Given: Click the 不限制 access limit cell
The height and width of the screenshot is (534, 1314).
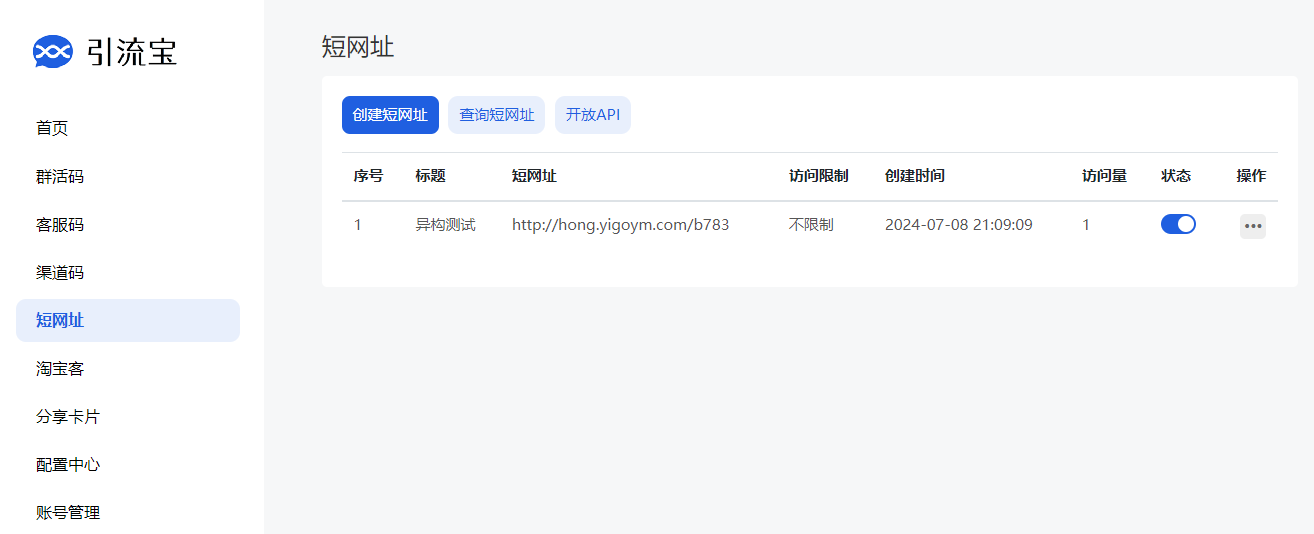Looking at the screenshot, I should coord(810,225).
